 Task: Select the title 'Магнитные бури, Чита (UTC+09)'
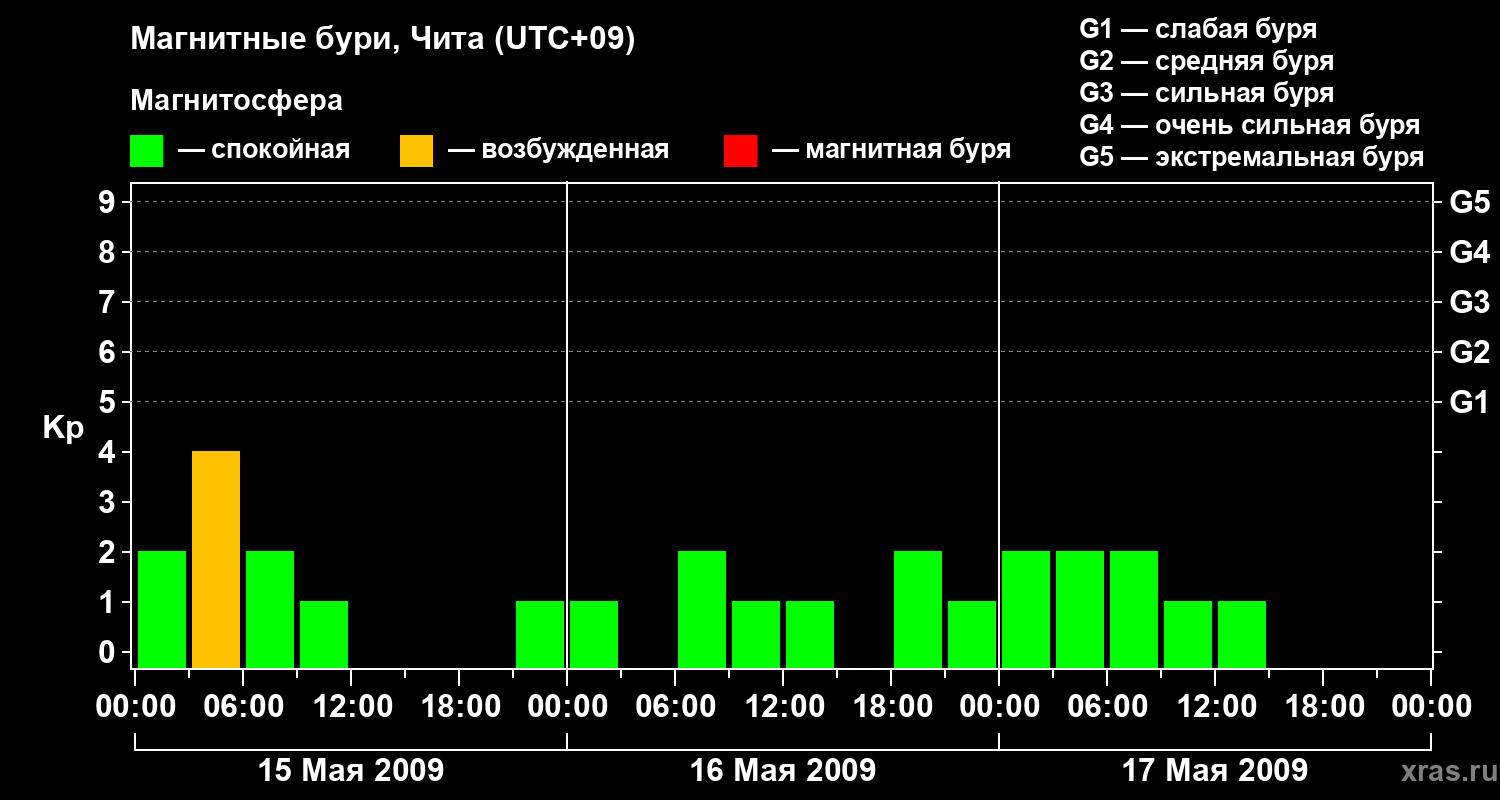click(x=383, y=40)
